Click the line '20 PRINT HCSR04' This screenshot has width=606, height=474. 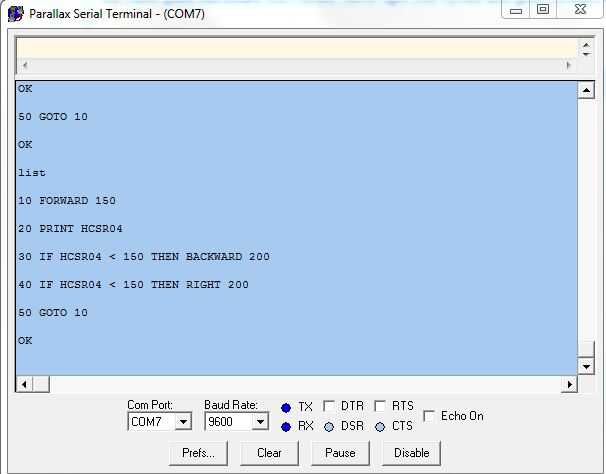pos(70,229)
